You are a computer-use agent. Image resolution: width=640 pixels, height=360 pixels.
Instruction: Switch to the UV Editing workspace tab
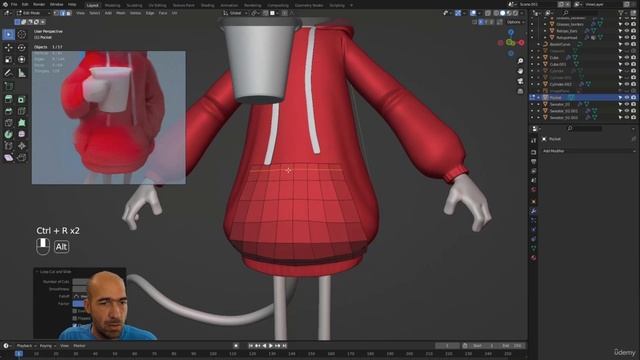coord(157,5)
